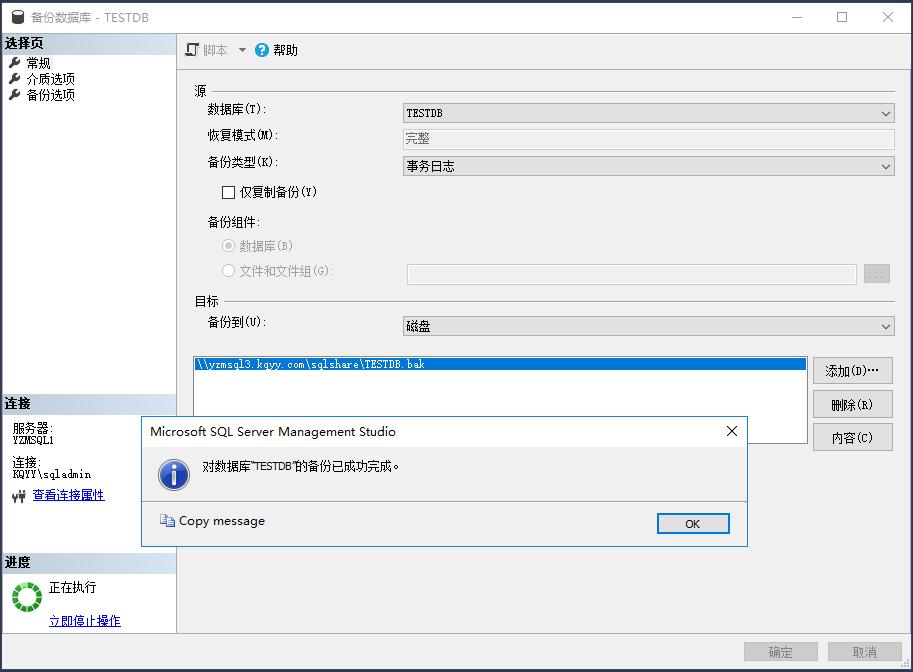Click the wrench icon beside 常规
This screenshot has height=672, width=913.
pyautogui.click(x=15, y=63)
